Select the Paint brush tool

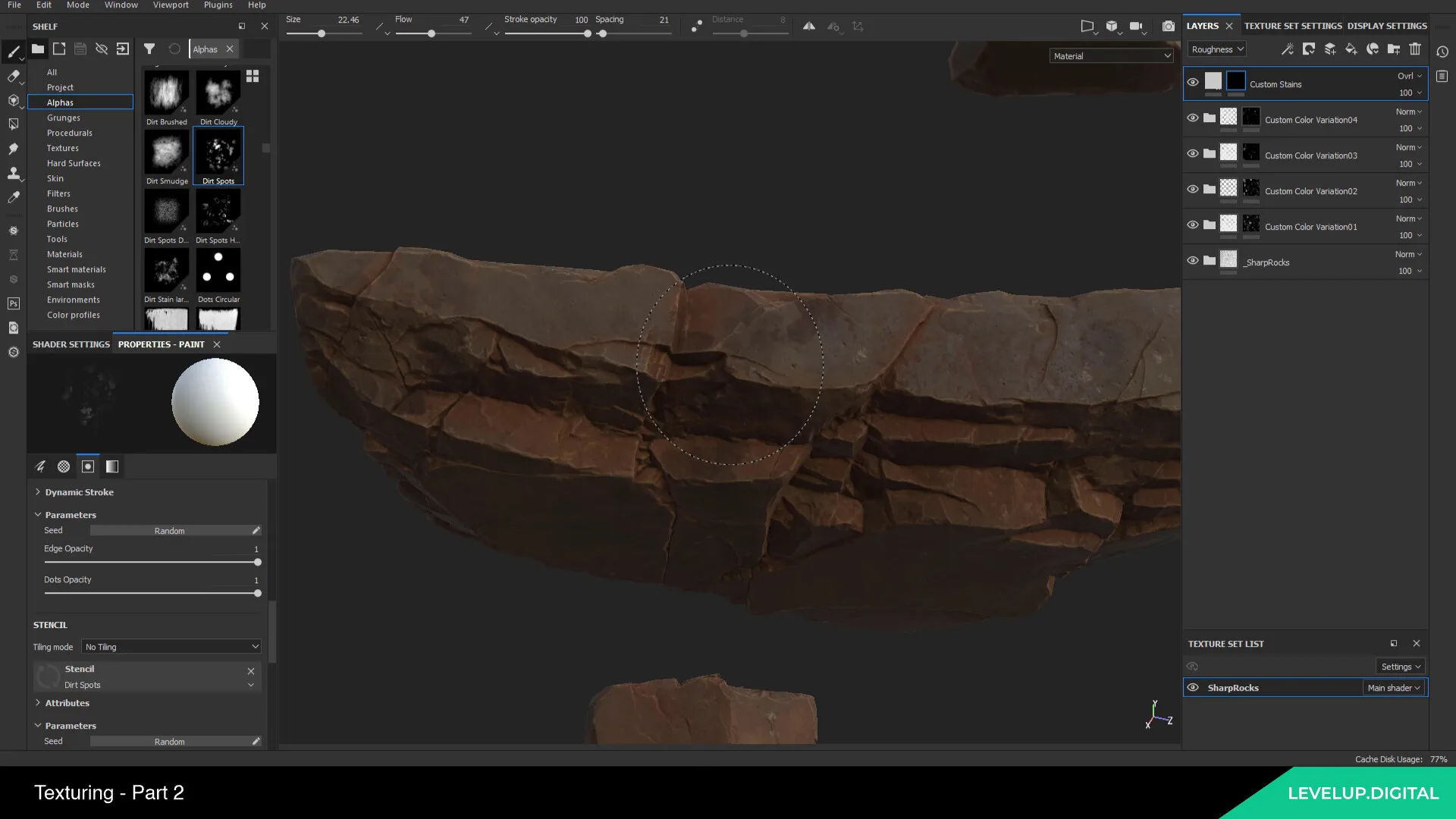tap(14, 52)
